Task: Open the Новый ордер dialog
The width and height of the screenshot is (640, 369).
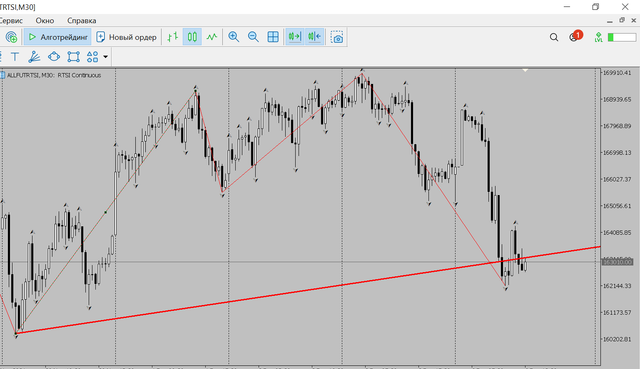Action: pos(126,37)
